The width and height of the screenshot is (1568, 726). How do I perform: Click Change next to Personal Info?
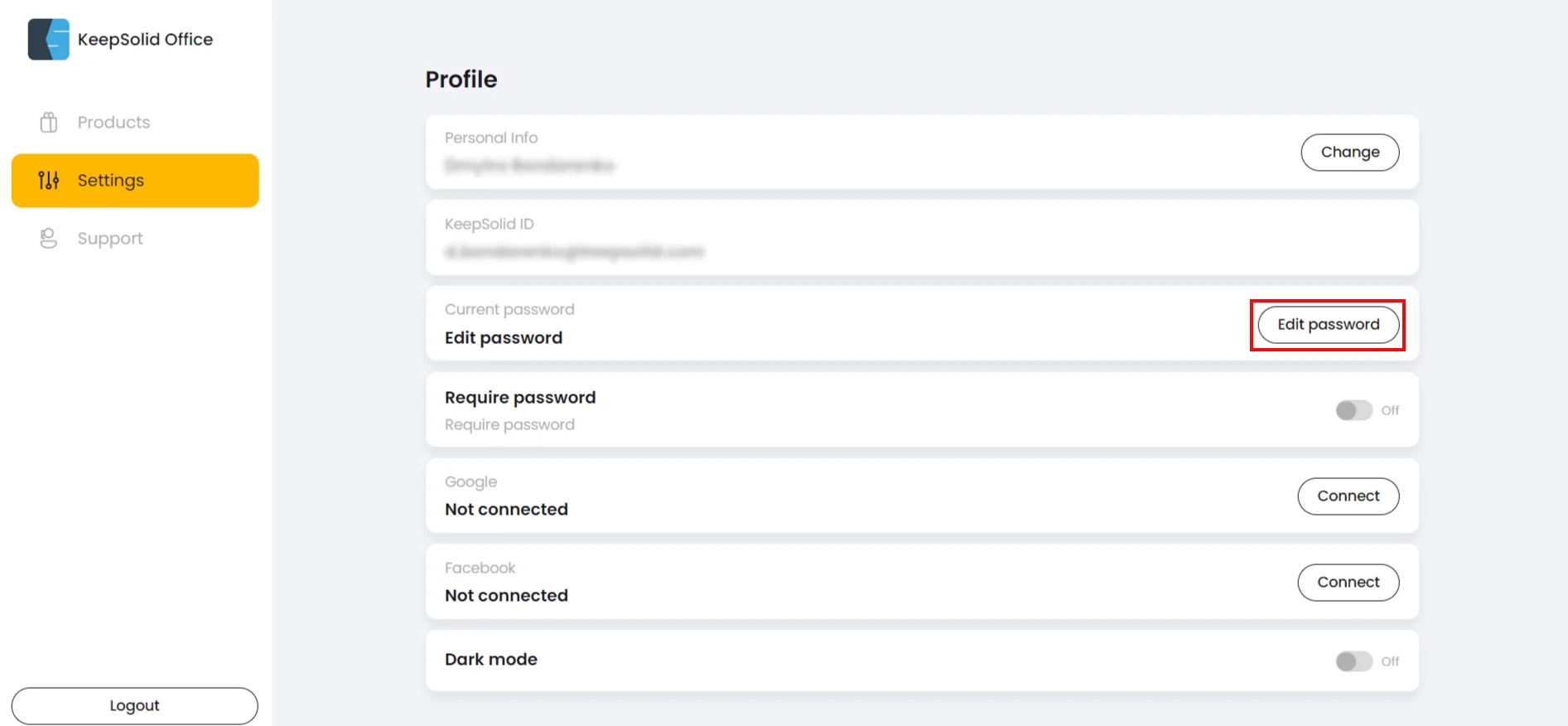[1349, 152]
